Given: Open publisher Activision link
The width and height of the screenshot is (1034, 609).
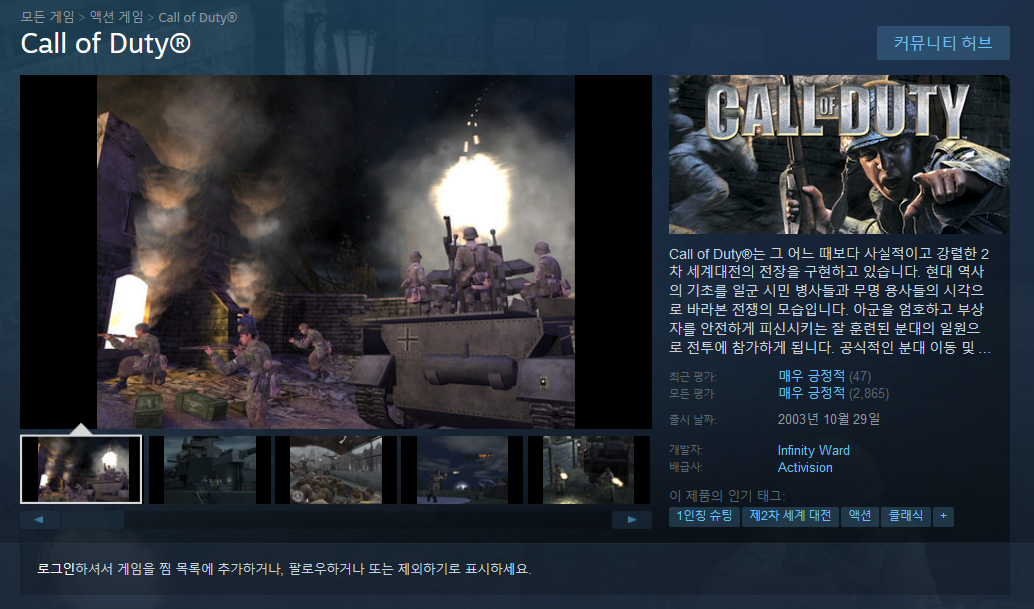Looking at the screenshot, I should [x=805, y=467].
